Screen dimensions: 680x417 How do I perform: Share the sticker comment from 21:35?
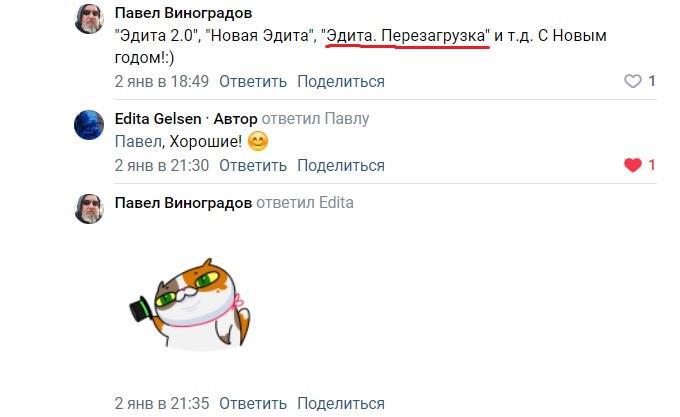(341, 404)
